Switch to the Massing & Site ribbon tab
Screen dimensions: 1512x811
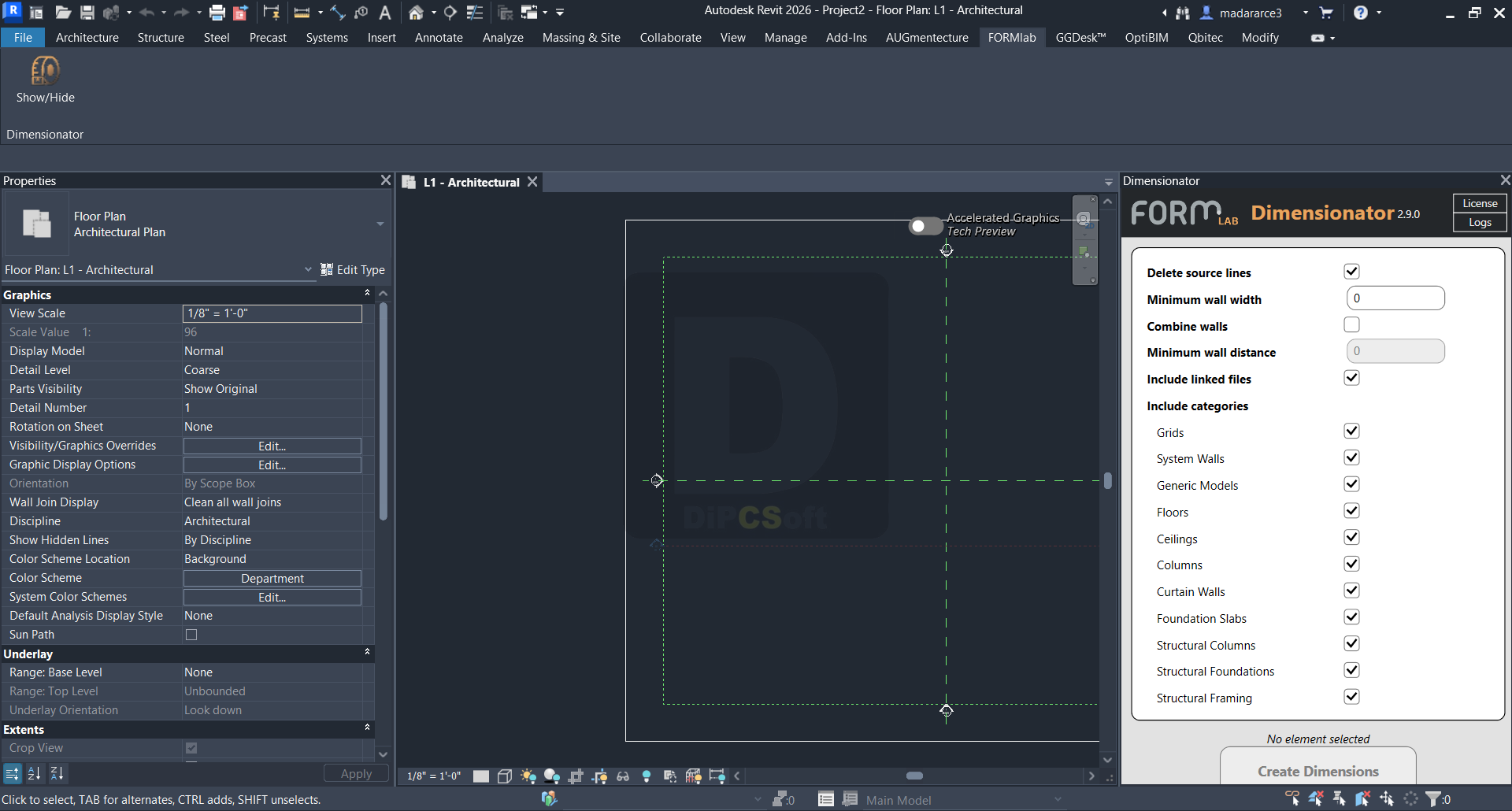[x=581, y=38]
